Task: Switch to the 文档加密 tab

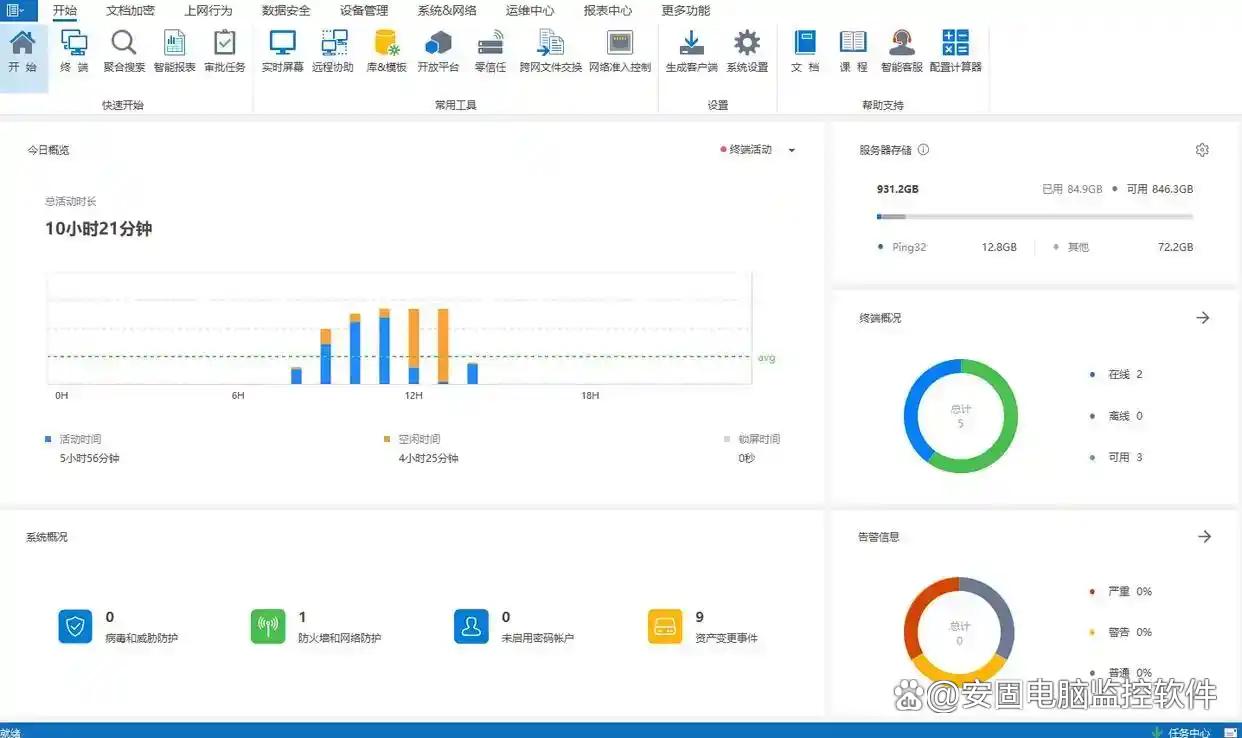Action: coord(130,11)
